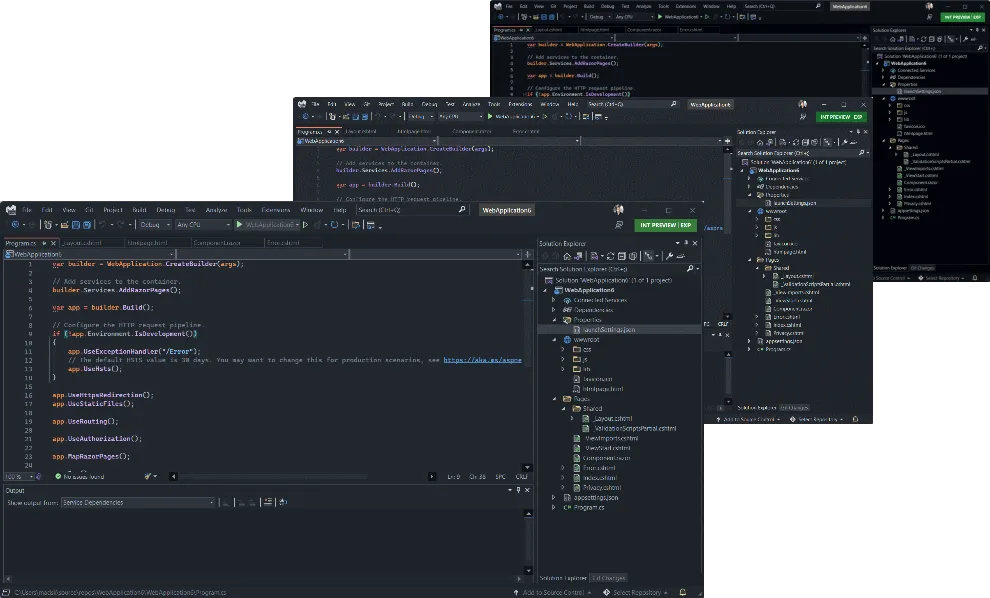Screen dimensions: 990x598
Task: Click the search magnifier icon in front title bar
Action: 462,210
